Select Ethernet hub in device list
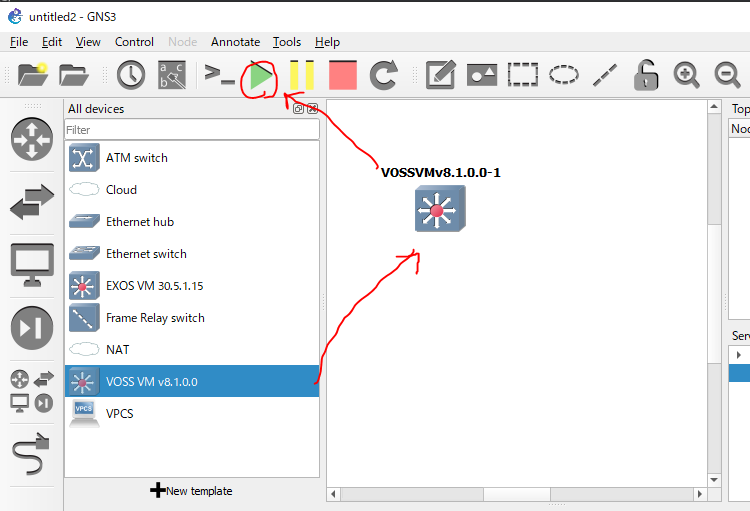This screenshot has width=750, height=511. pos(192,222)
